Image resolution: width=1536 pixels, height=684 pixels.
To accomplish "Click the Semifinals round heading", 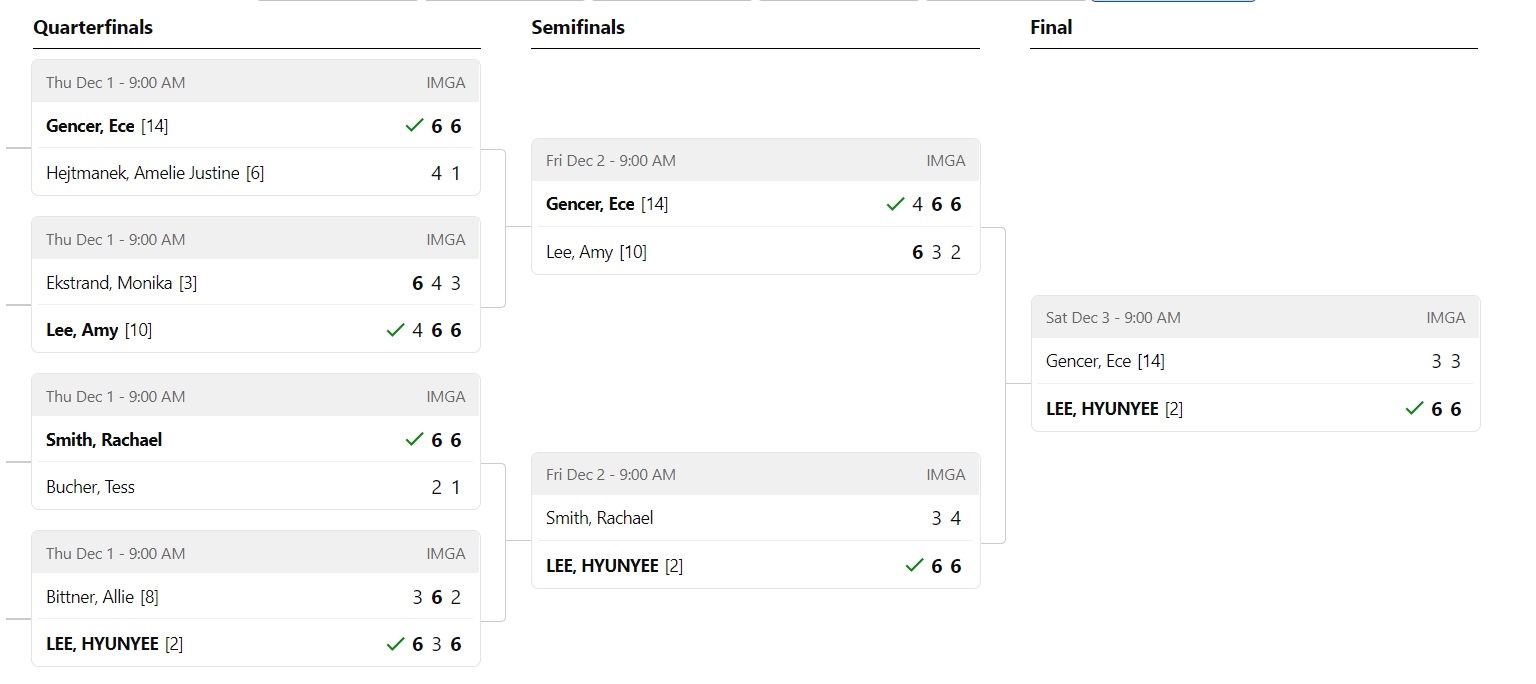I will tap(578, 28).
